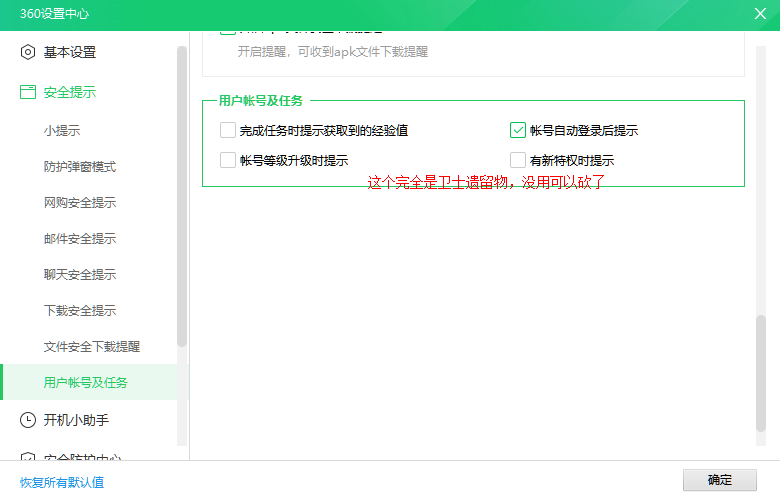Select 邮件安全提示 in sidebar
Screen dimensions: 780x500
click(x=80, y=238)
